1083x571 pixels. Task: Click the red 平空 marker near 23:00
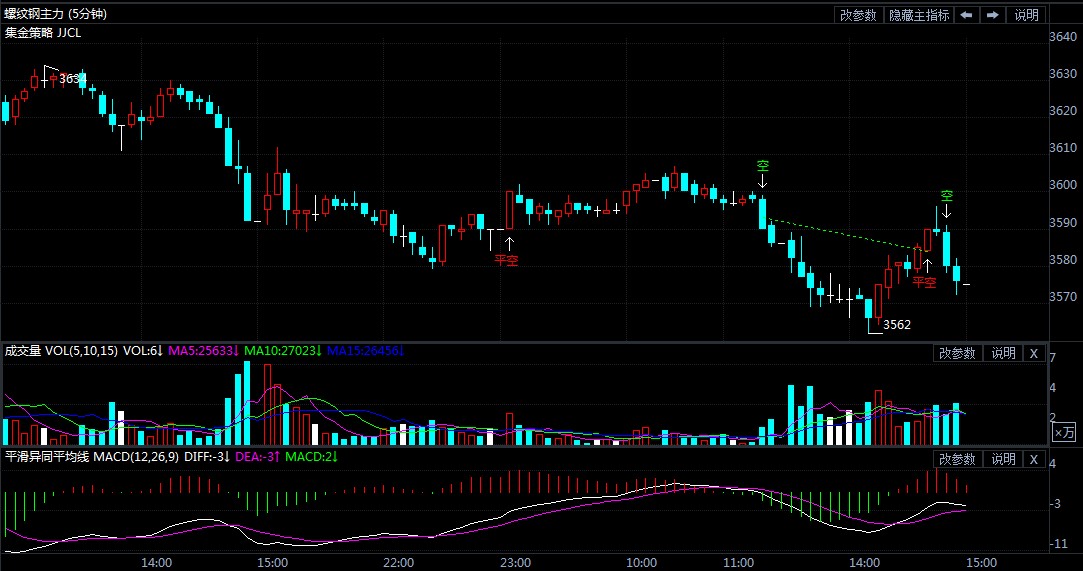point(506,260)
